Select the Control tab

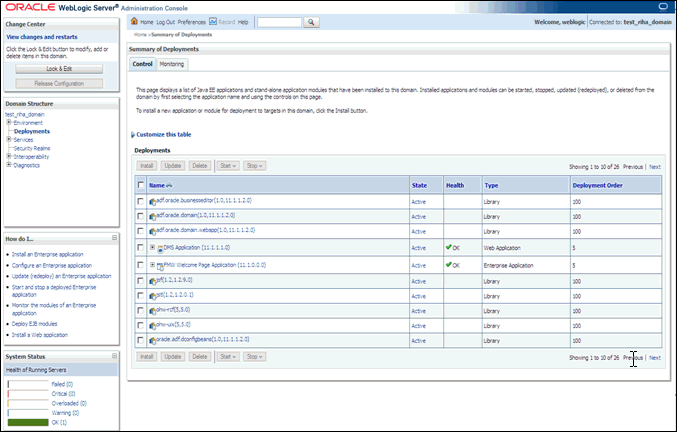pyautogui.click(x=142, y=64)
